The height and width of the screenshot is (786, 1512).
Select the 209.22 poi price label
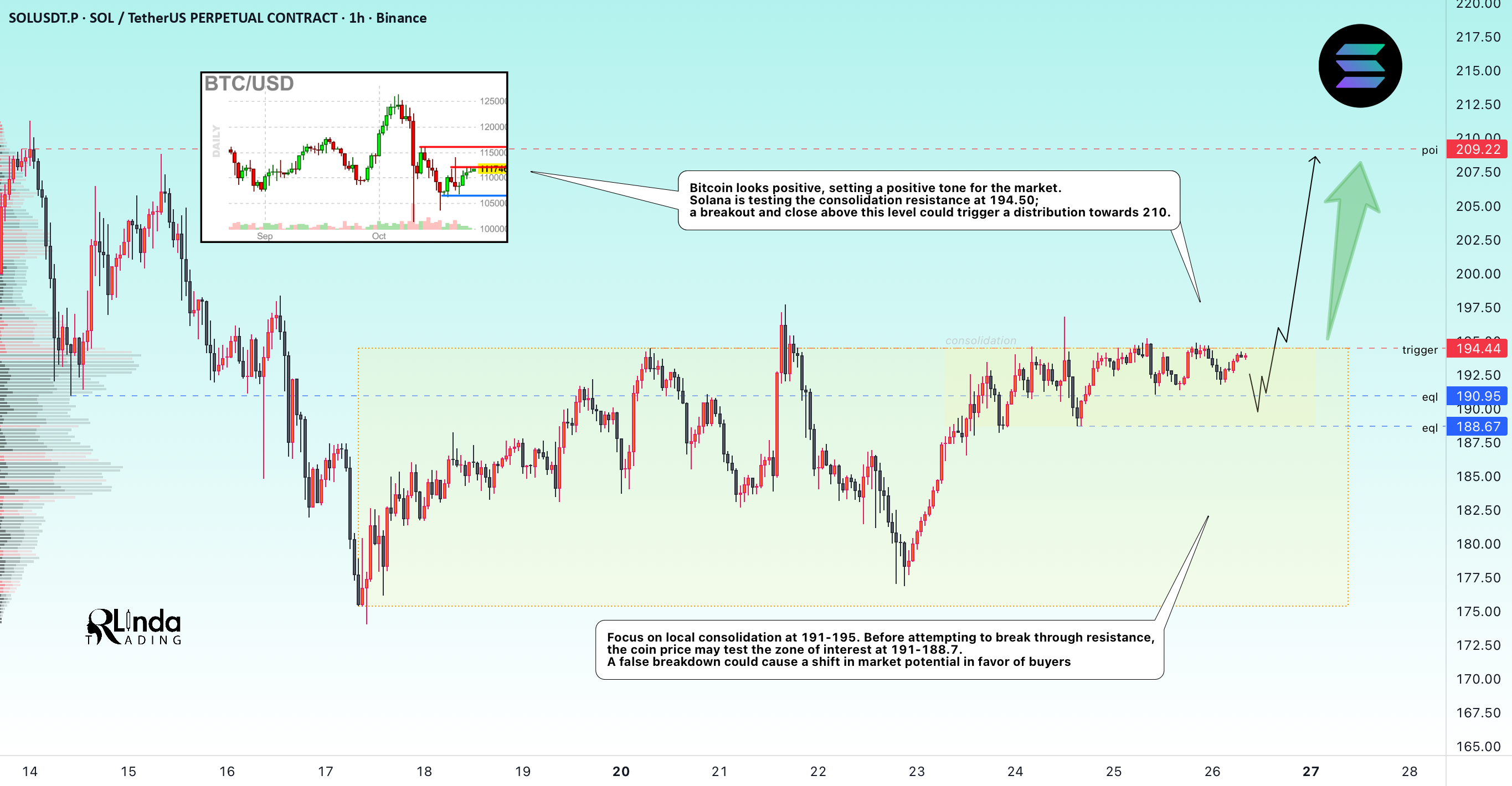(1477, 149)
